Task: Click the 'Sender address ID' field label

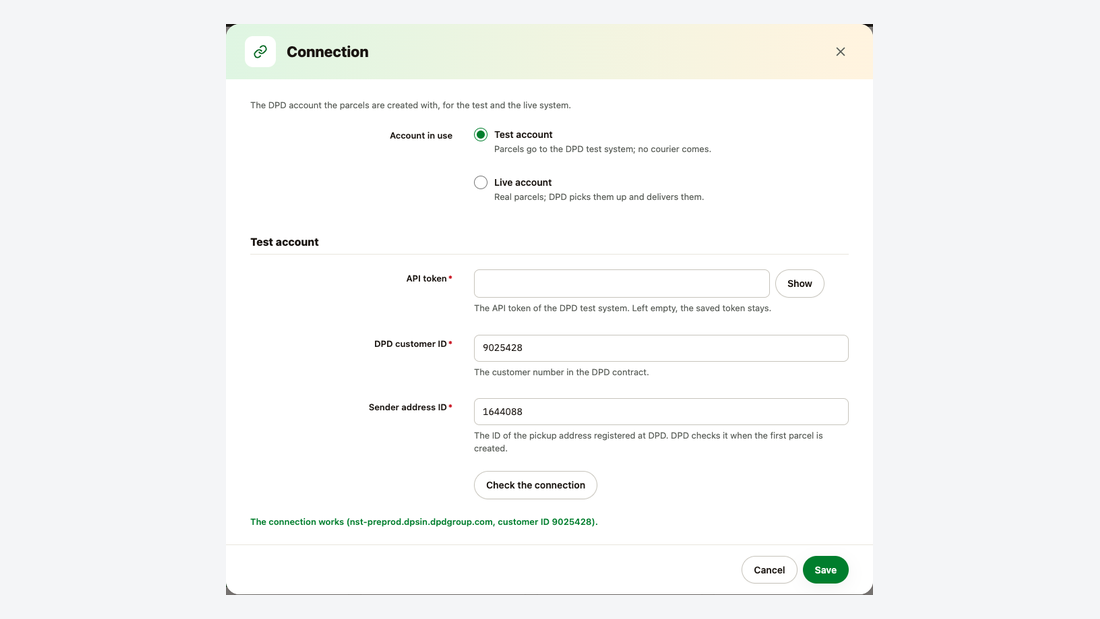Action: coord(407,407)
